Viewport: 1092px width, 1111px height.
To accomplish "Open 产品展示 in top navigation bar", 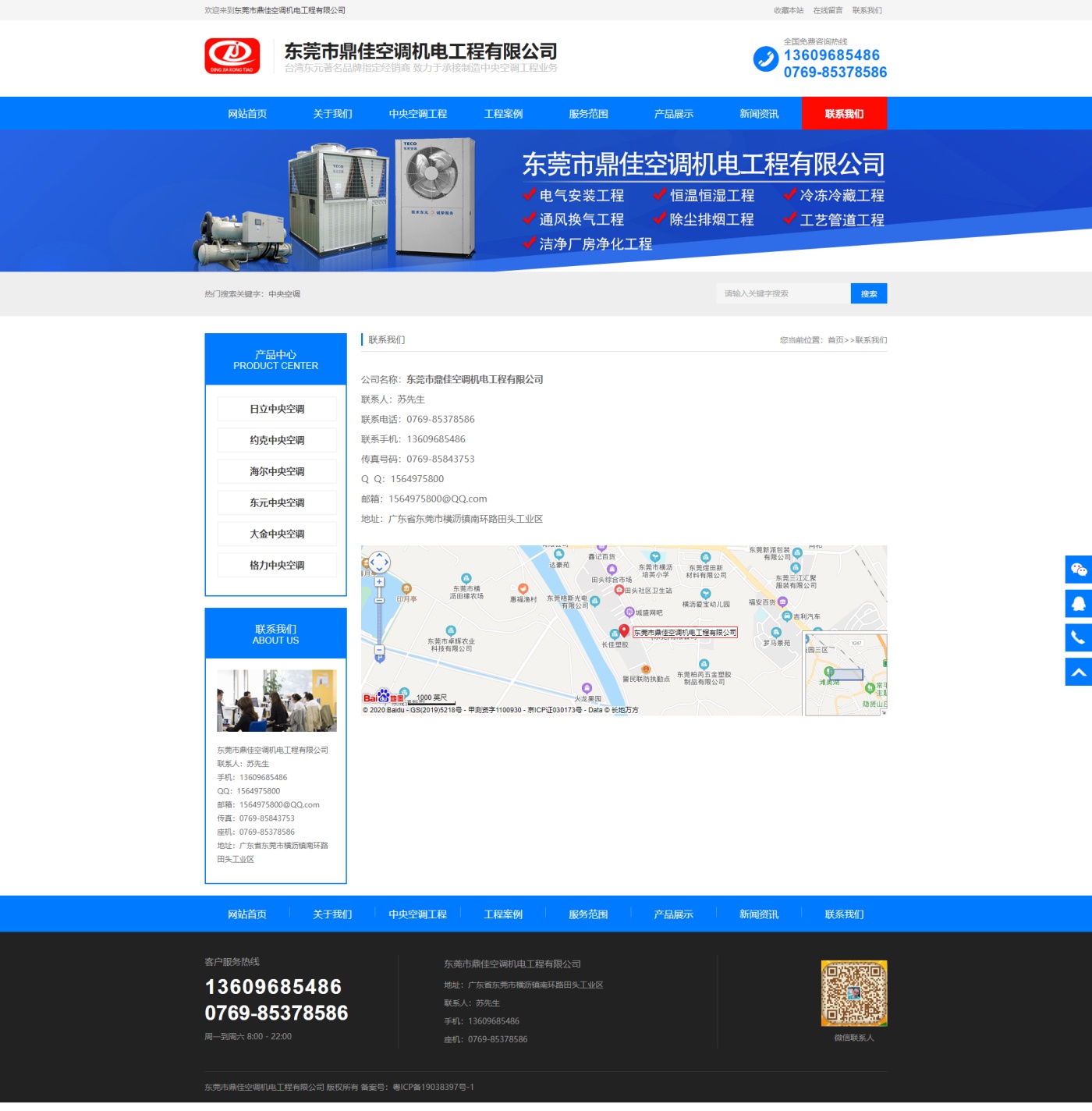I will tap(674, 114).
